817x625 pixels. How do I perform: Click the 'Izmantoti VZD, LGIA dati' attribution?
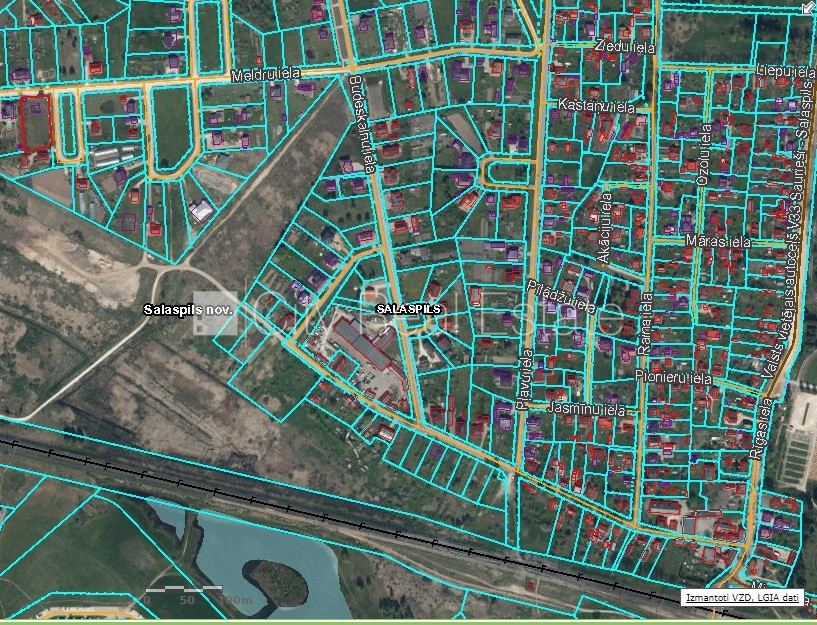coord(742,598)
